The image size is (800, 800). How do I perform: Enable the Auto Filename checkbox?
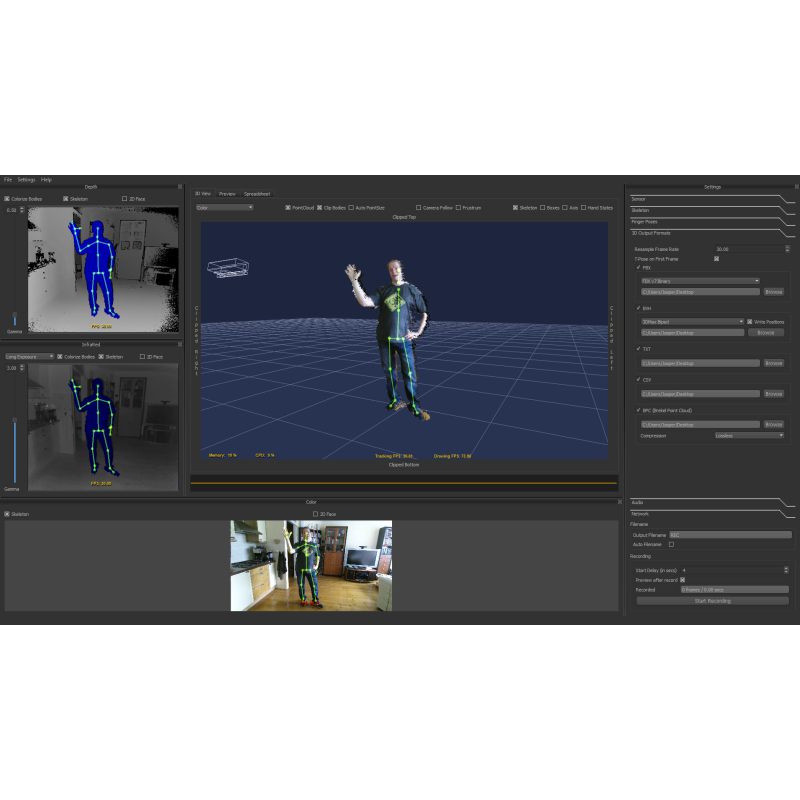pyautogui.click(x=672, y=544)
